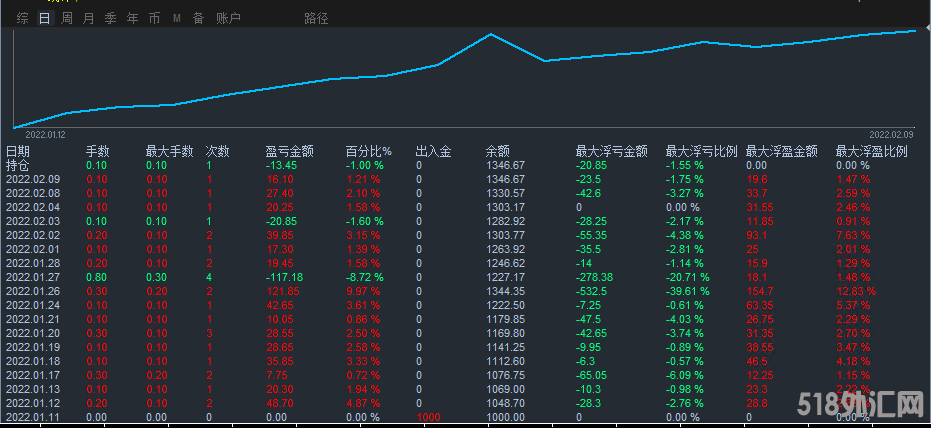Sort by the 日期 date column header
931x428 pixels.
(x=18, y=152)
